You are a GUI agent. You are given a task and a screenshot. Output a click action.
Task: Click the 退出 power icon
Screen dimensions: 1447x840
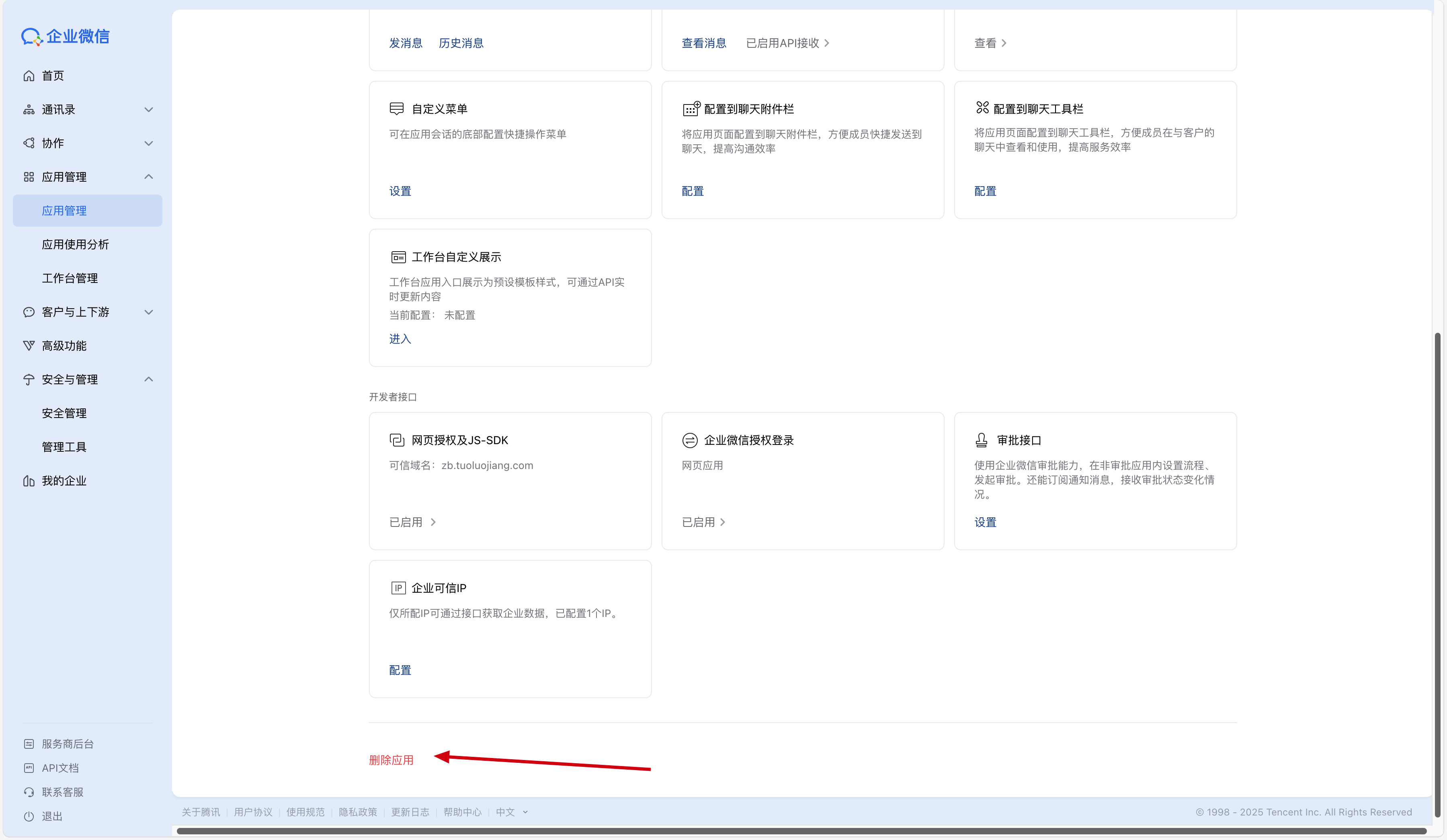click(x=29, y=816)
